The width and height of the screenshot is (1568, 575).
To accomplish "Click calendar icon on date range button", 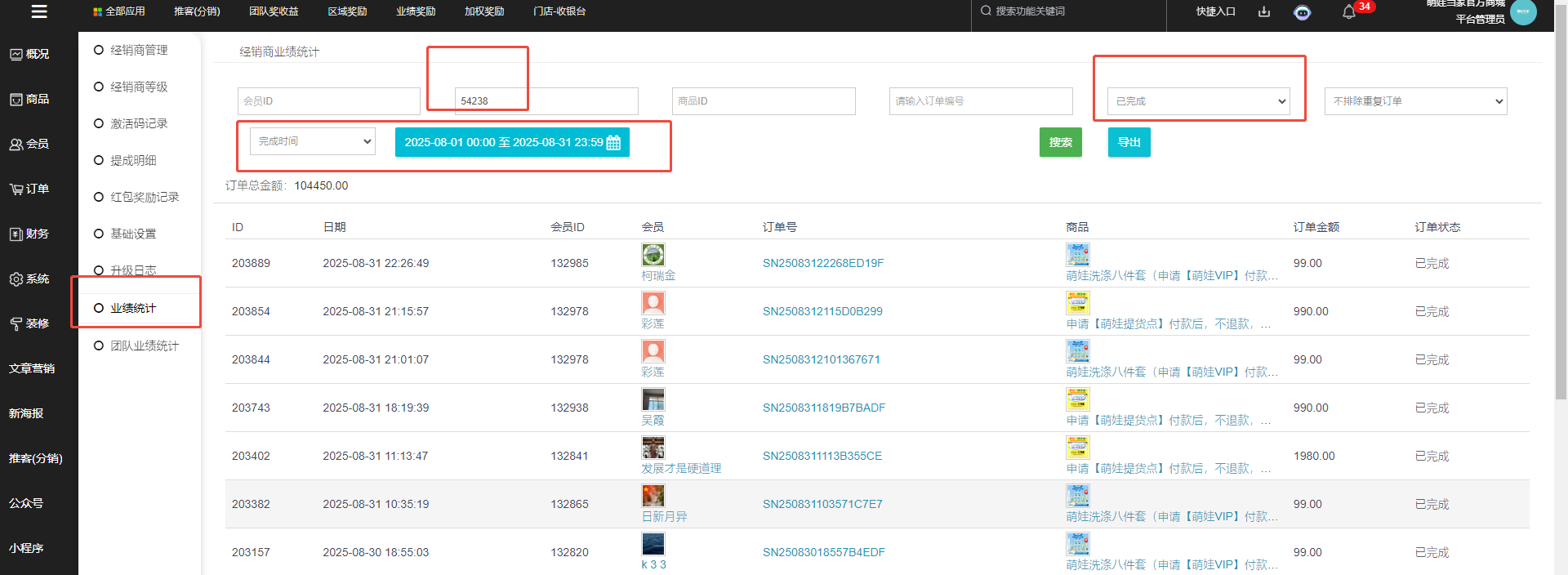I will pos(613,143).
